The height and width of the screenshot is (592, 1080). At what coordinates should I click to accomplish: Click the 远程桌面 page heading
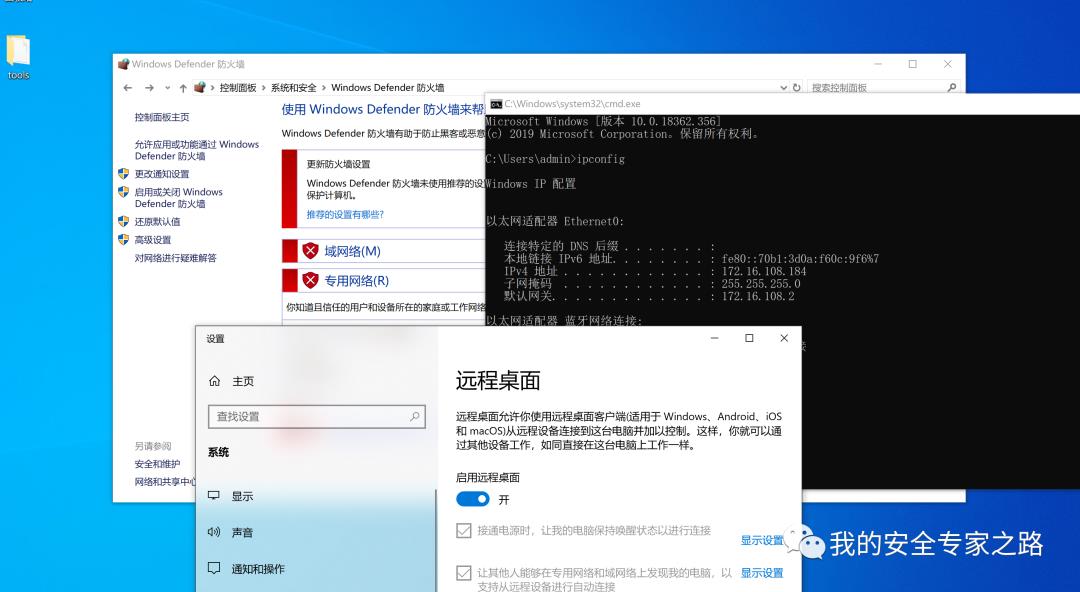click(x=498, y=380)
